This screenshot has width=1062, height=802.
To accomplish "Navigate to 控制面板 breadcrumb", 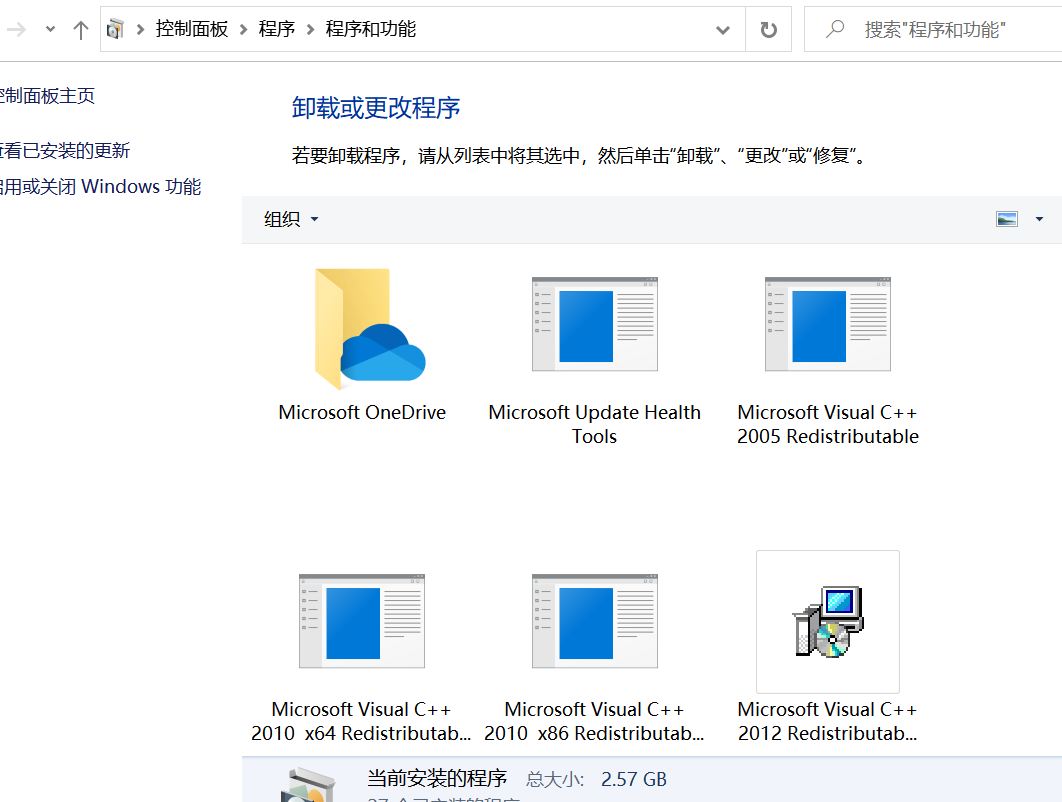I will coord(192,29).
